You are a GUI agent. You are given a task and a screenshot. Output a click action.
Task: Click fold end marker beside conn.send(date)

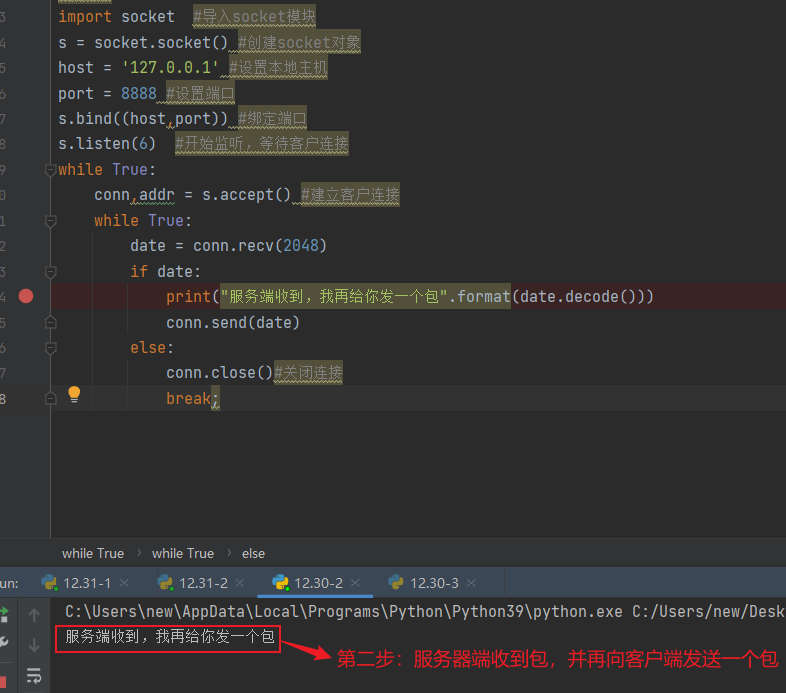[x=50, y=322]
